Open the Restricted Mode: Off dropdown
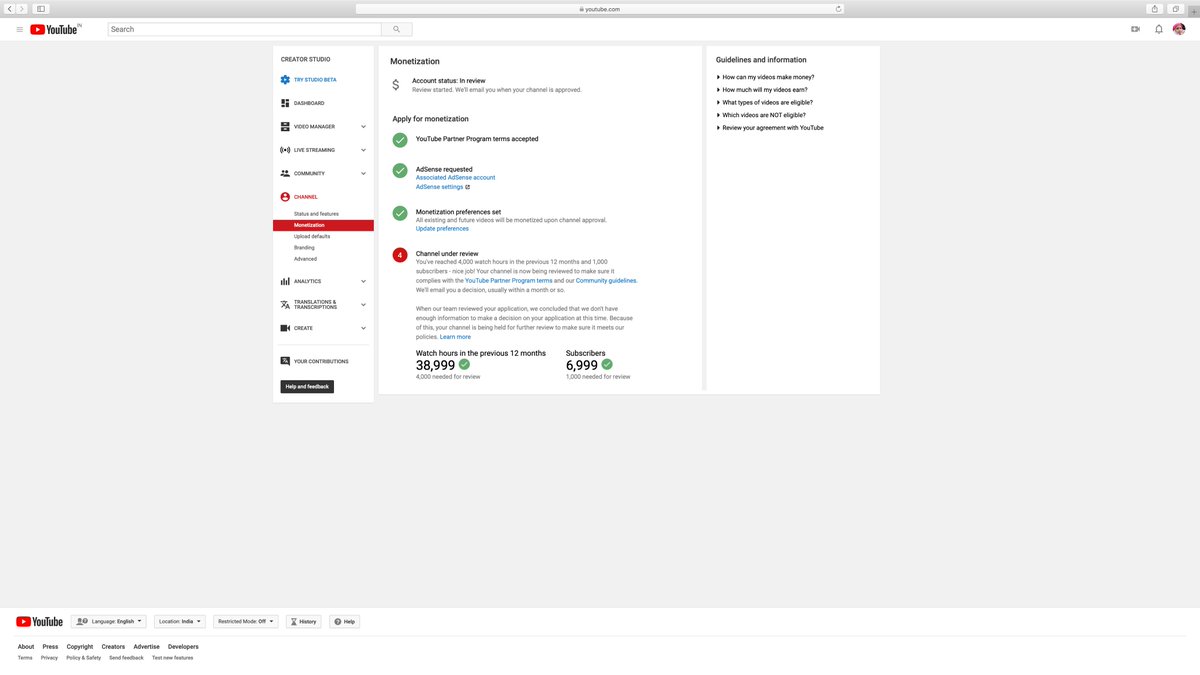The image size is (1200, 675). [245, 621]
